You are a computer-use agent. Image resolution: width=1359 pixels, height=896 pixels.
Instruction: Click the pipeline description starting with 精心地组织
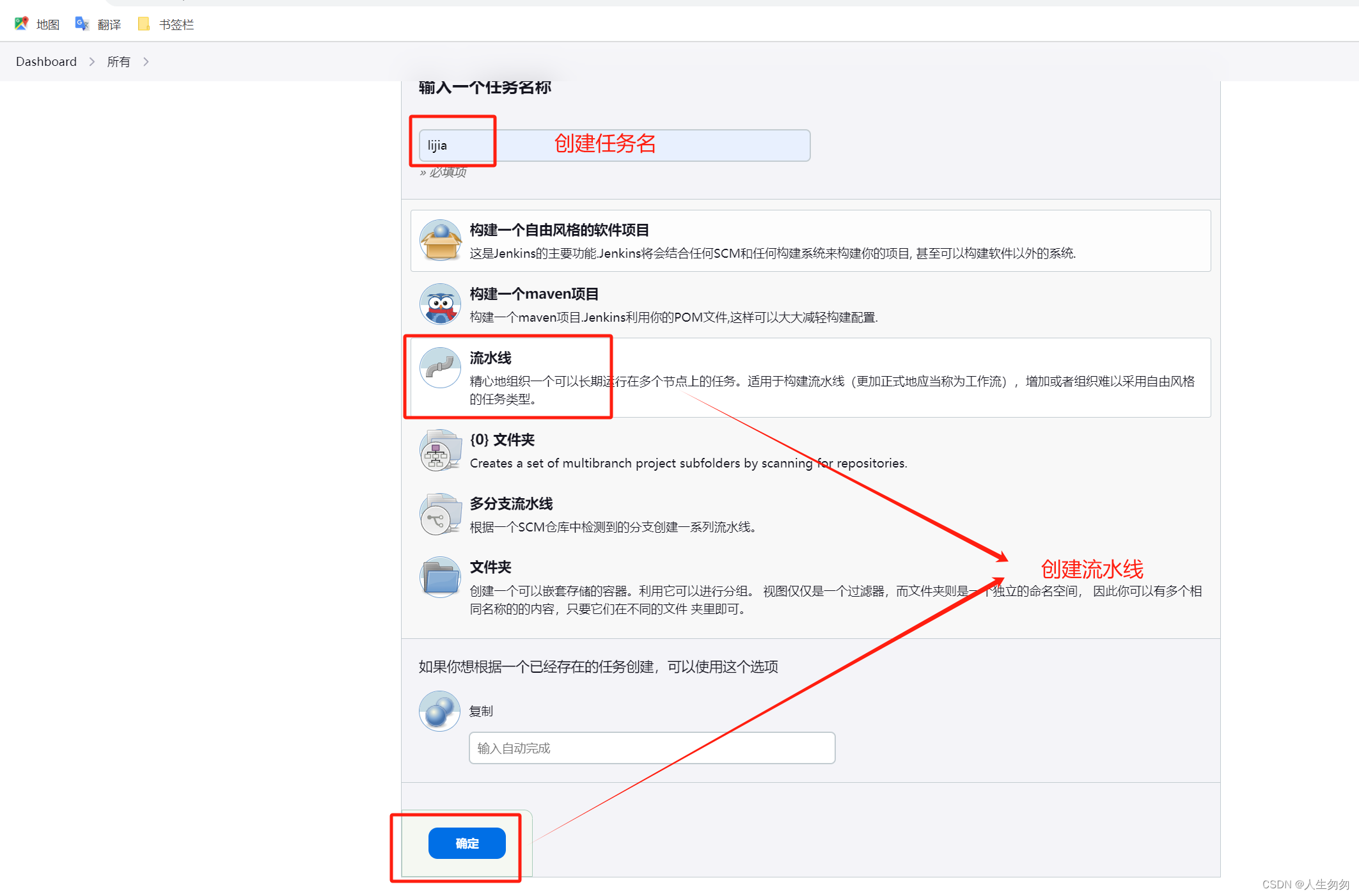coord(832,390)
